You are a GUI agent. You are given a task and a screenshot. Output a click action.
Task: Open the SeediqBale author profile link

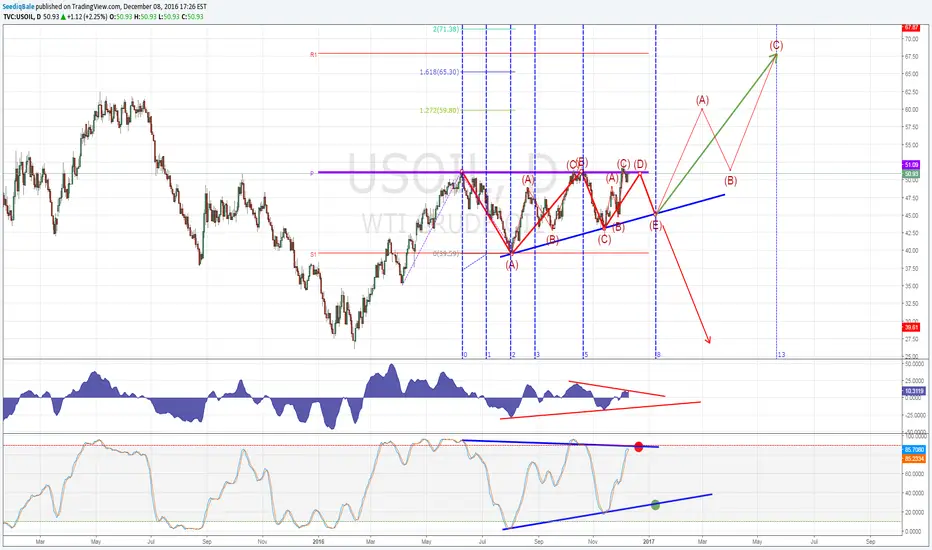[18, 7]
